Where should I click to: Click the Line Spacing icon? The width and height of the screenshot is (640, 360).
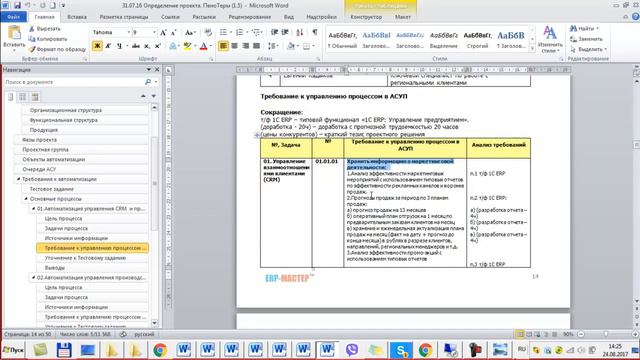tap(272, 46)
